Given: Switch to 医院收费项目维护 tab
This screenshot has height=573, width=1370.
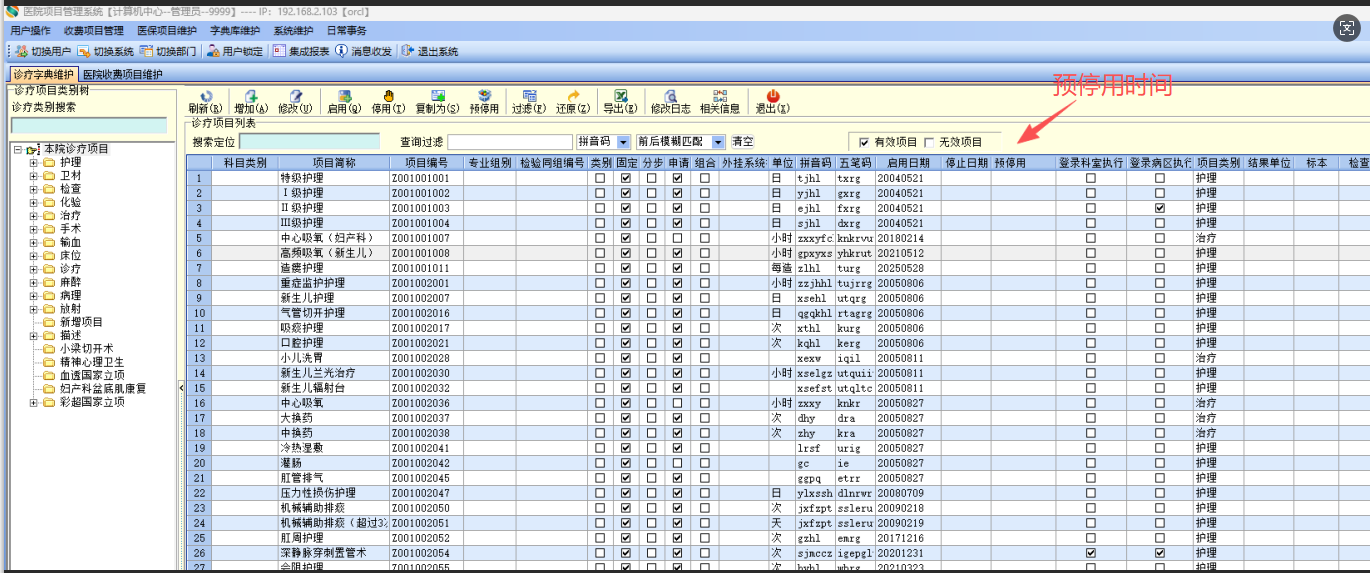Looking at the screenshot, I should [122, 74].
